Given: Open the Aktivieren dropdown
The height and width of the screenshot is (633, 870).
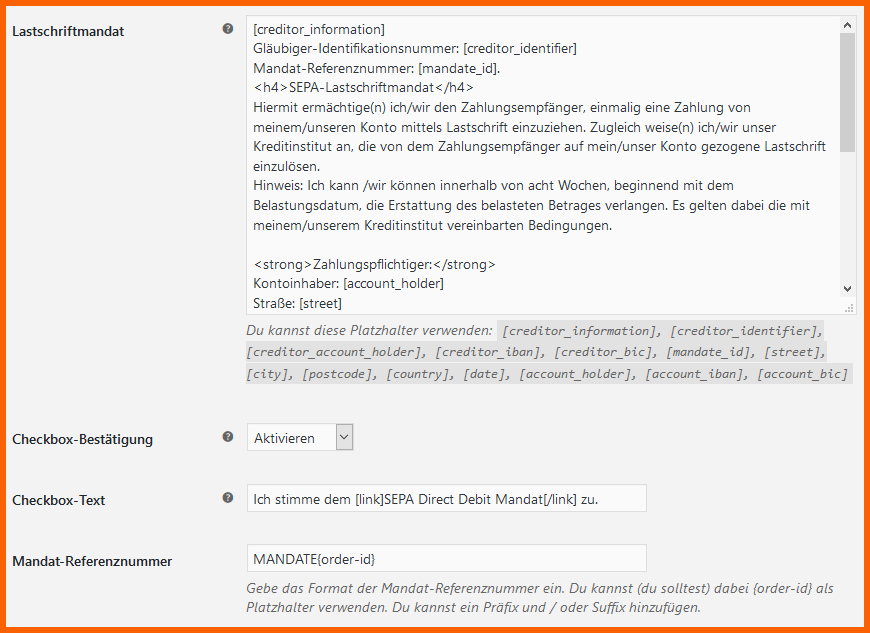Looking at the screenshot, I should tap(300, 438).
